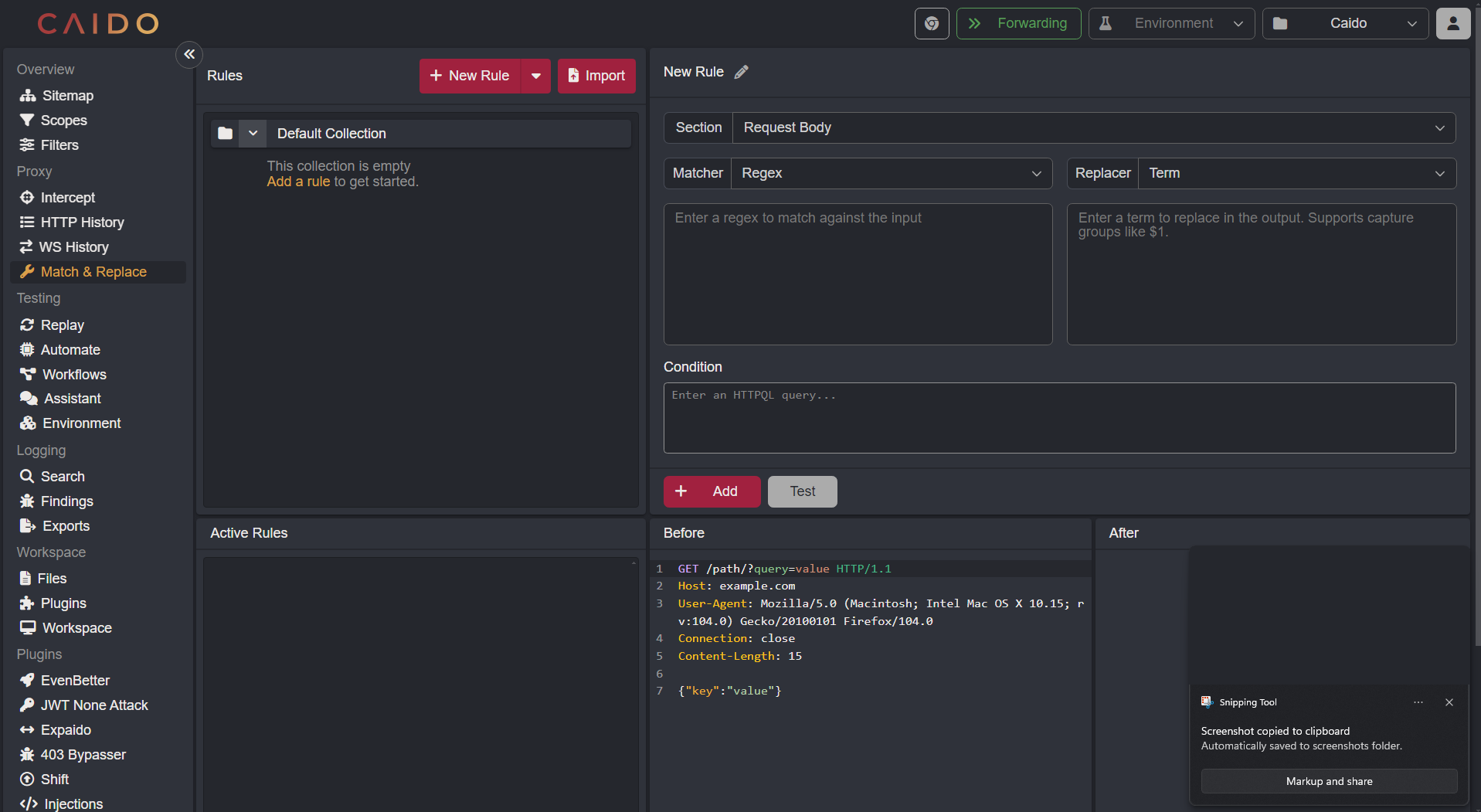Click the Add button to save rule

click(712, 491)
